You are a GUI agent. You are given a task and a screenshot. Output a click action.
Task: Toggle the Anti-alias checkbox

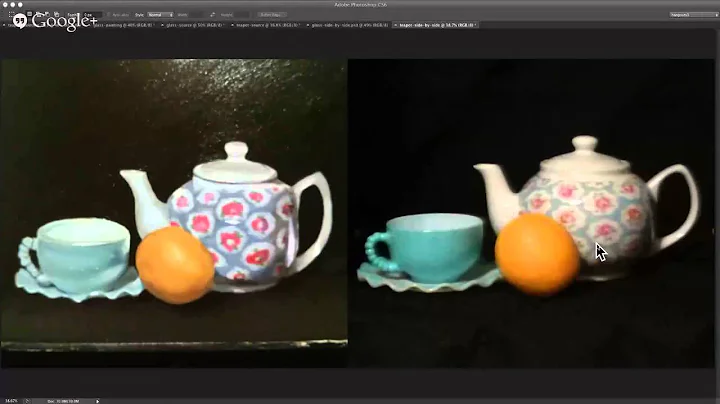pos(109,15)
